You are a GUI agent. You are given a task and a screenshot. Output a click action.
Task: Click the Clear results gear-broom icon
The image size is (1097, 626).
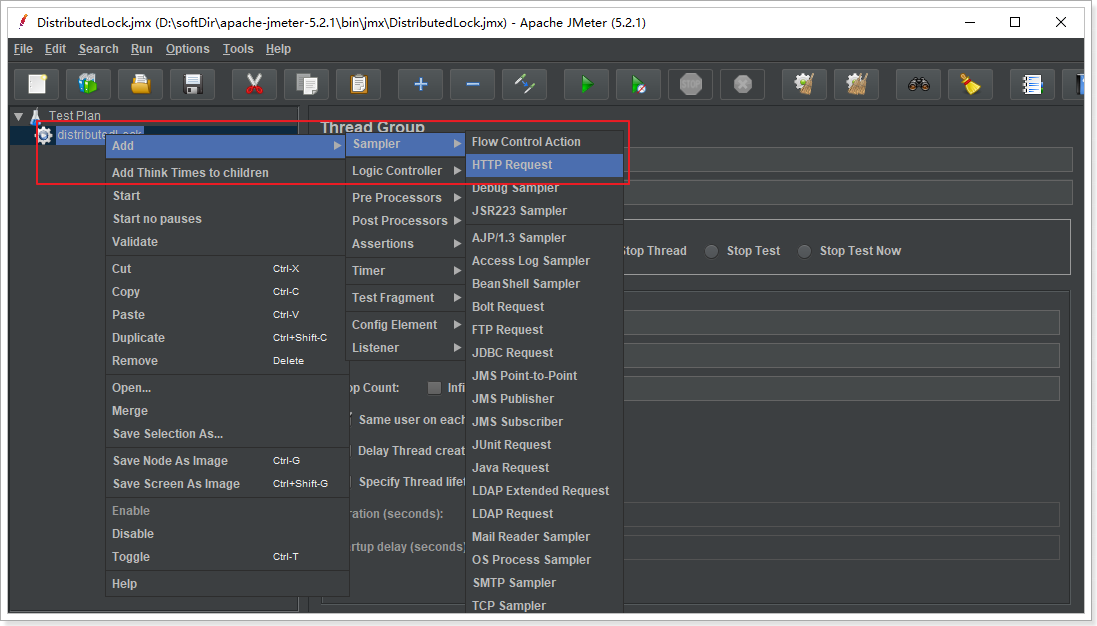tap(805, 85)
